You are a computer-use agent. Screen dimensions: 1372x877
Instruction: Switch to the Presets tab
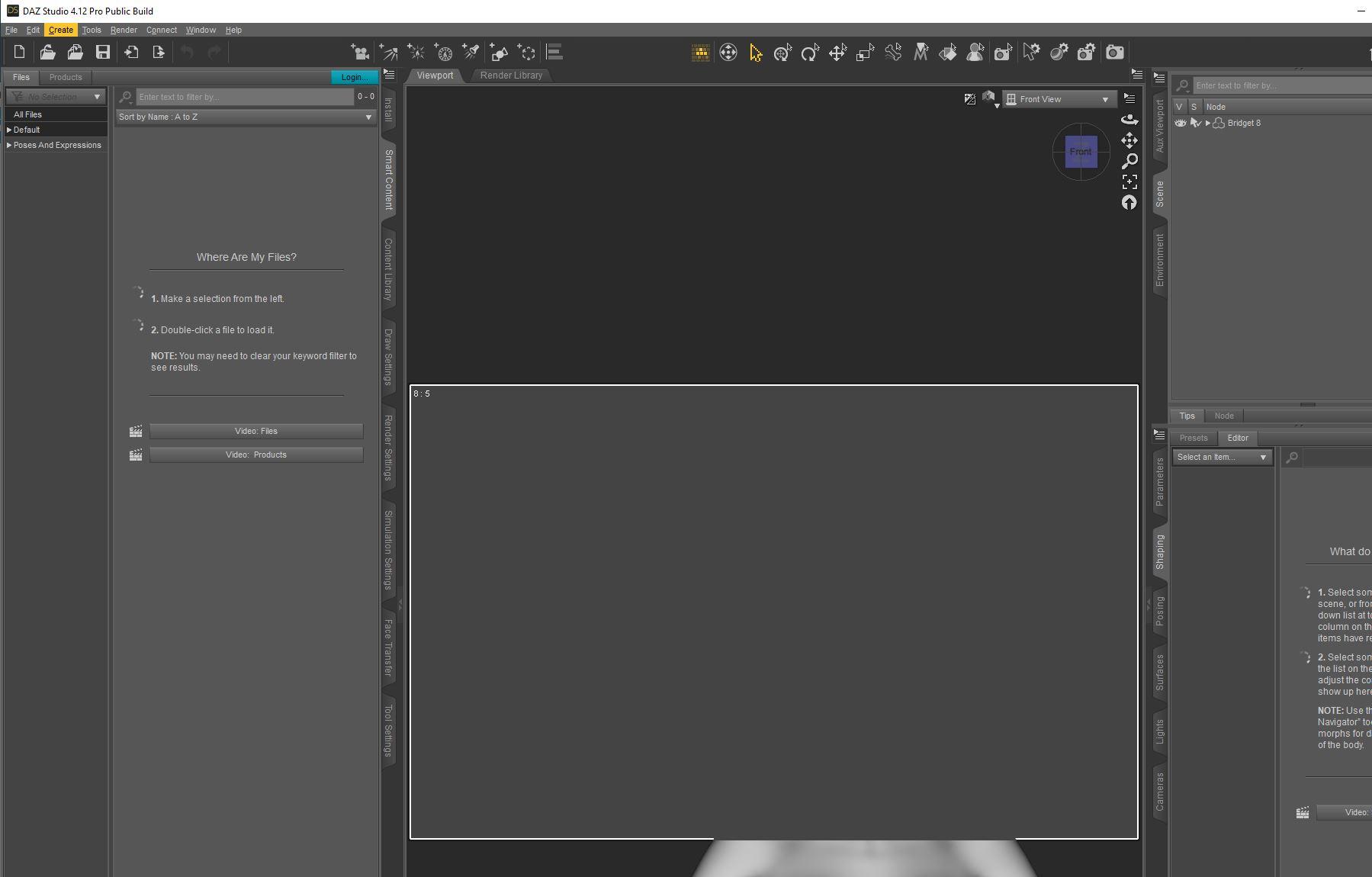click(1194, 438)
